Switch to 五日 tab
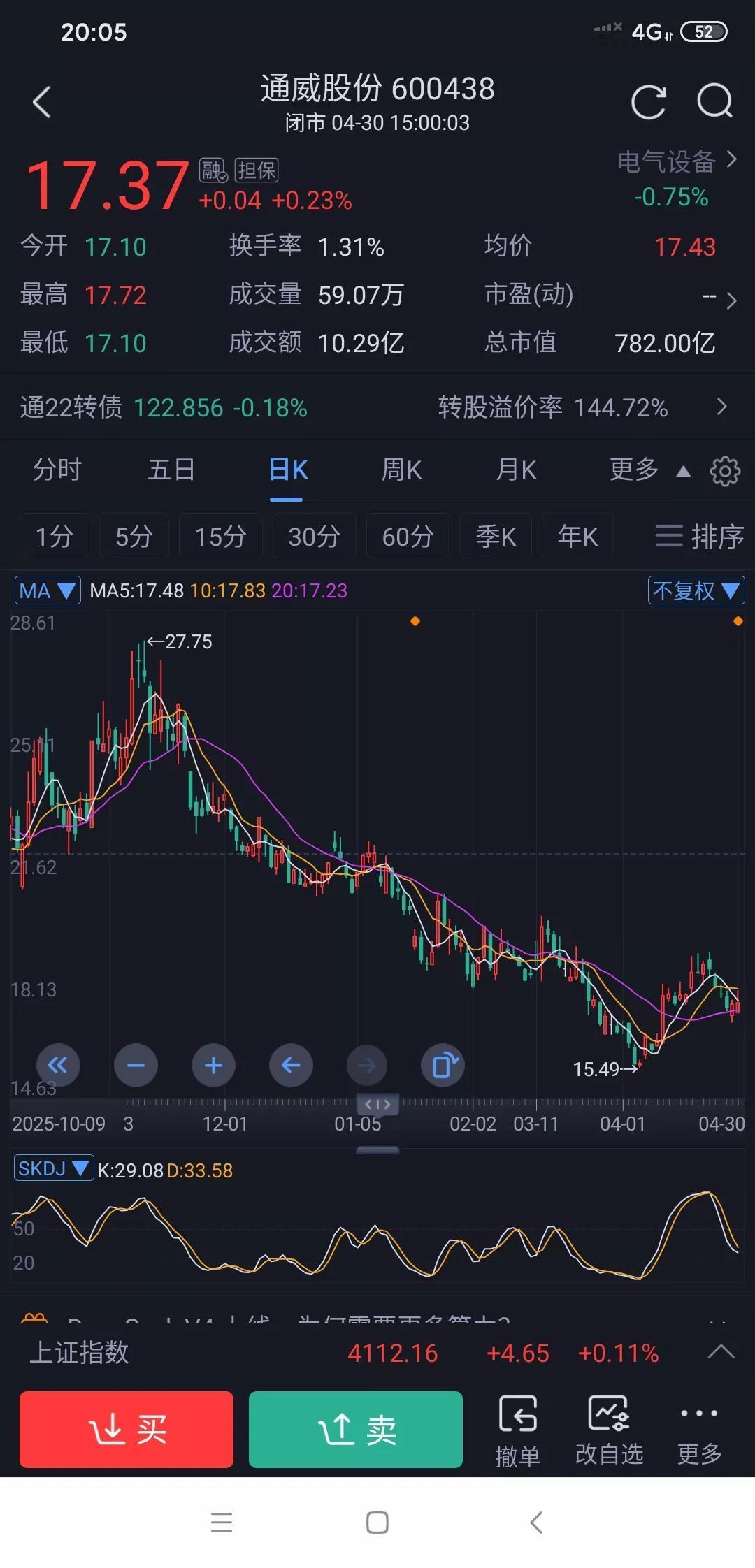The image size is (755, 1568). pyautogui.click(x=171, y=470)
